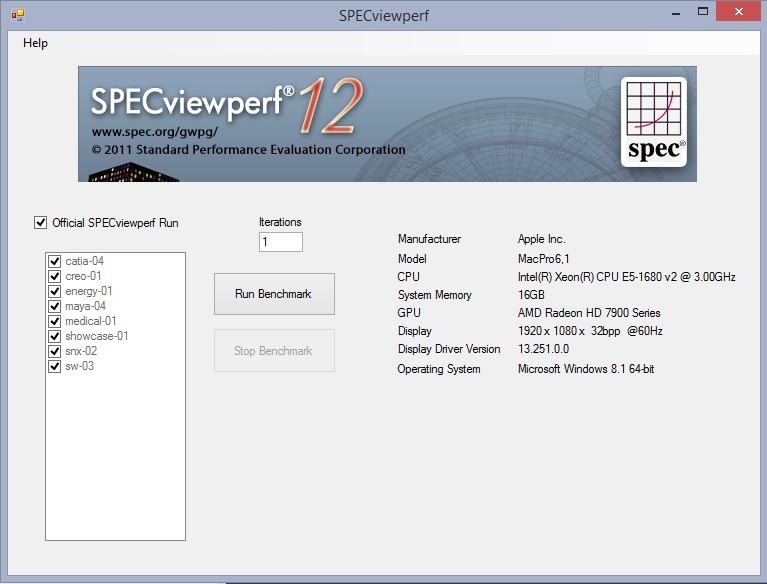
Task: Toggle the catia-04 viewset checkbox
Action: pos(54,261)
